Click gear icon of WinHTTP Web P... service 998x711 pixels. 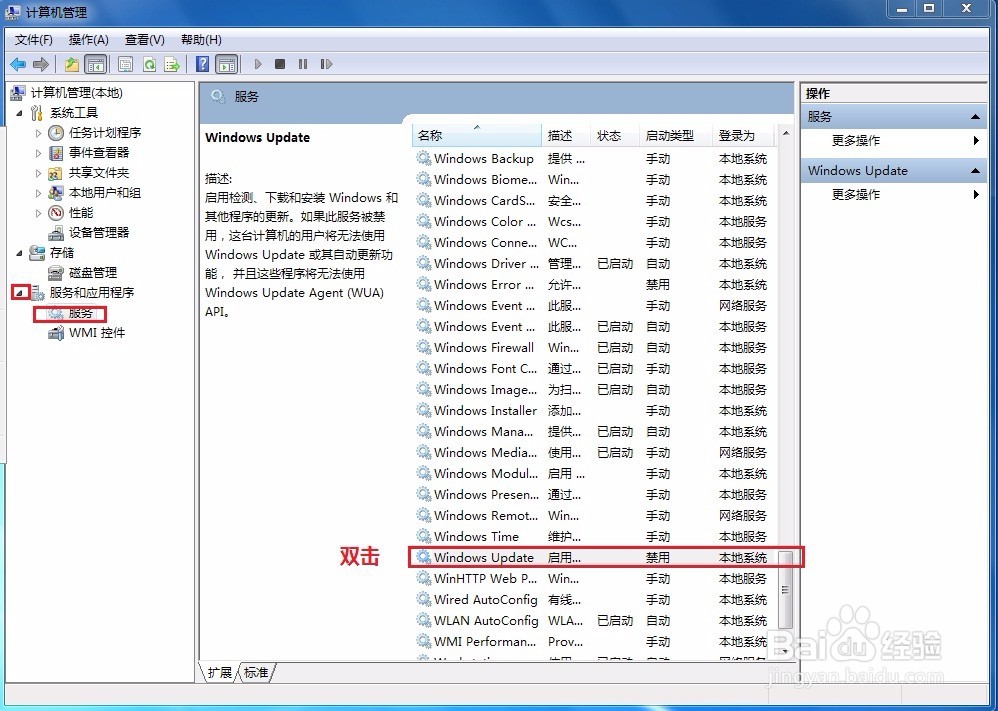pos(423,578)
